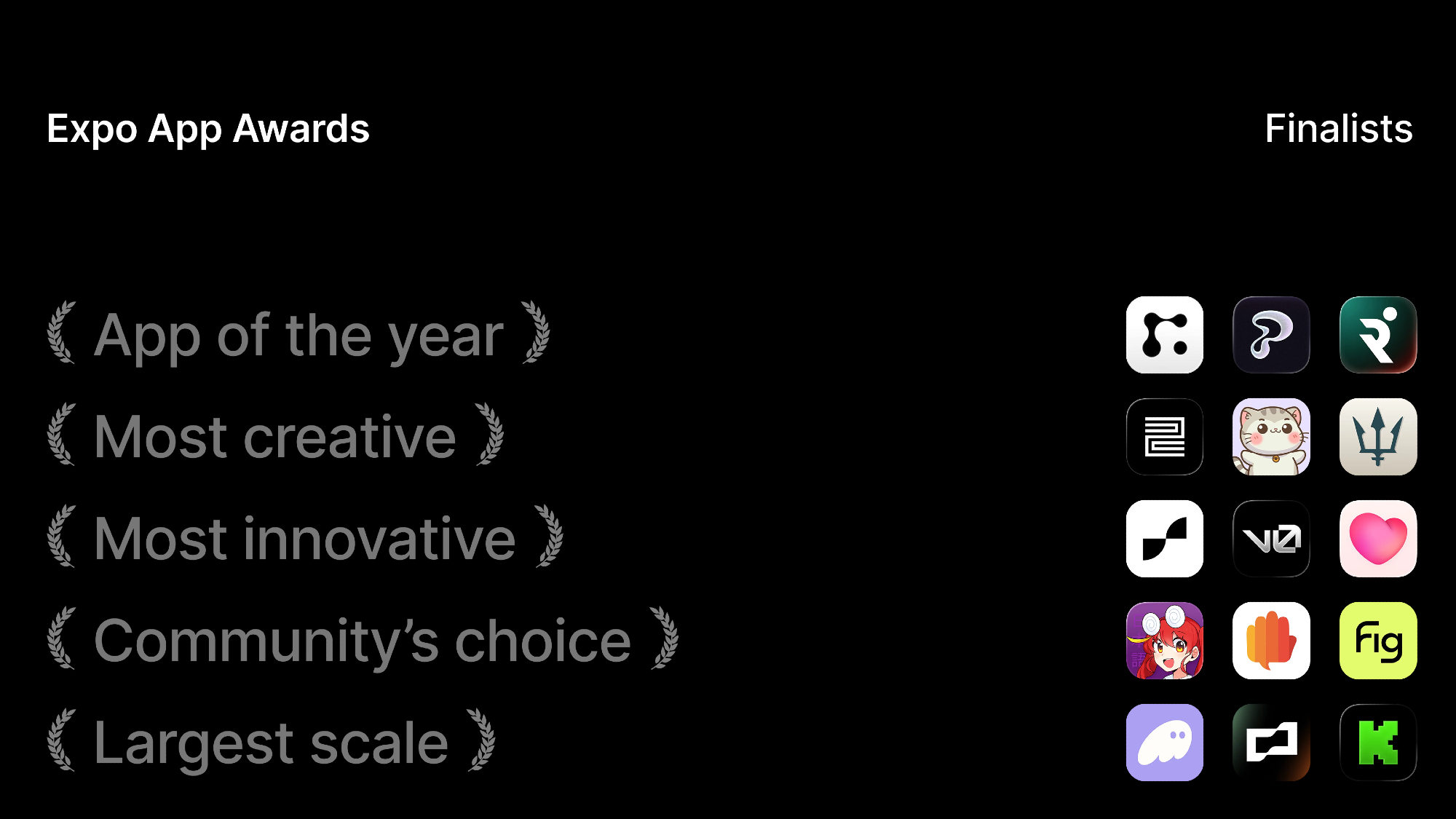Click the white icon with connected black dots
The image size is (1456, 819).
point(1164,335)
